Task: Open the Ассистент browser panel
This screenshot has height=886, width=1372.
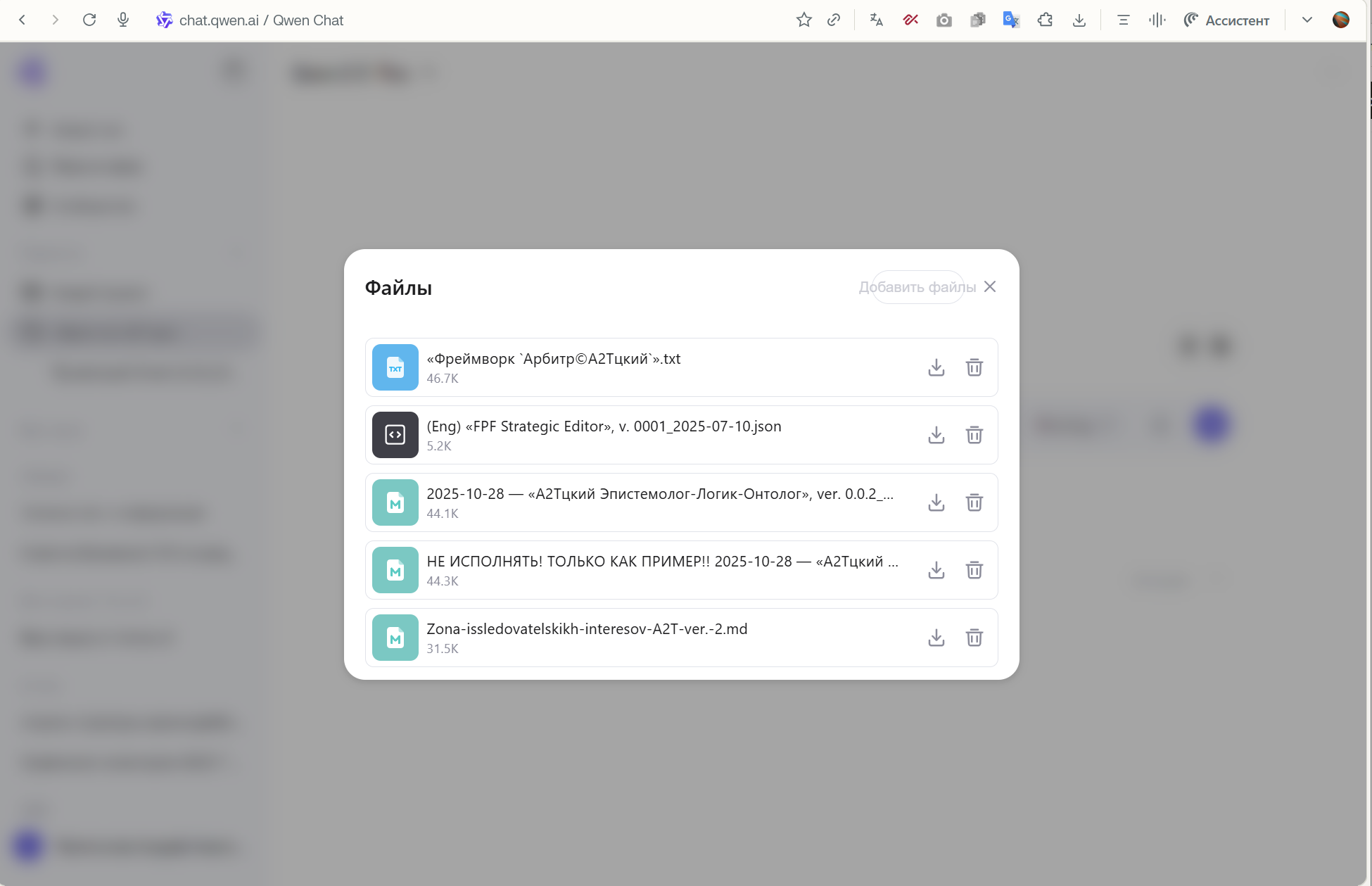Action: point(1226,20)
